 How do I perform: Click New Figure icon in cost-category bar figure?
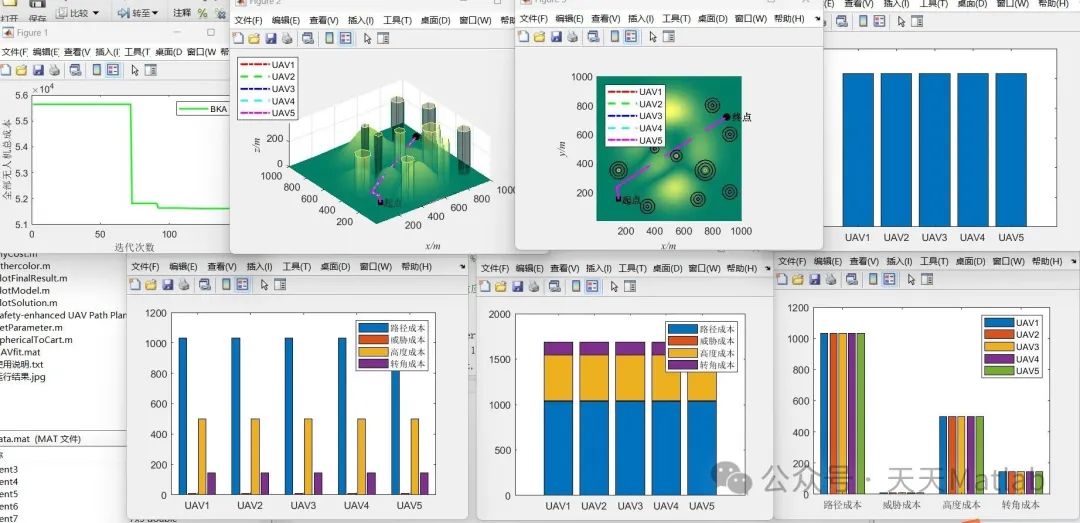tap(782, 279)
